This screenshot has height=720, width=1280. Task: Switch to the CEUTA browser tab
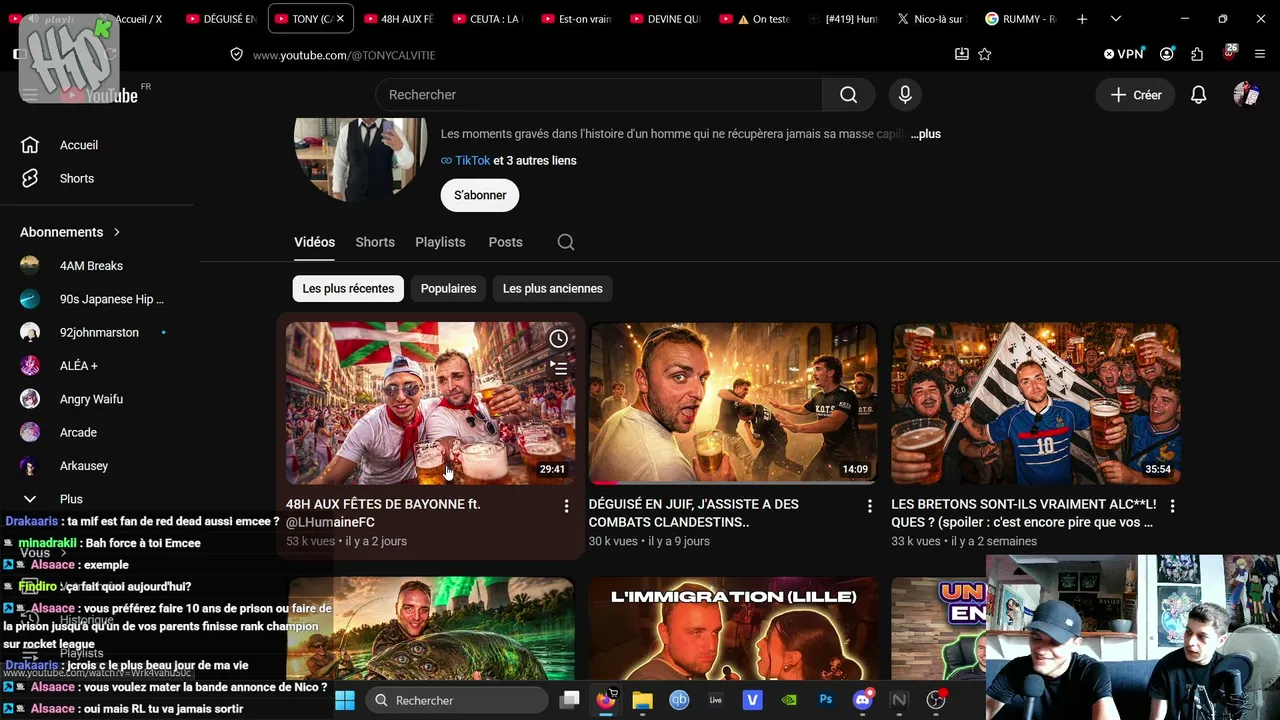[x=488, y=19]
